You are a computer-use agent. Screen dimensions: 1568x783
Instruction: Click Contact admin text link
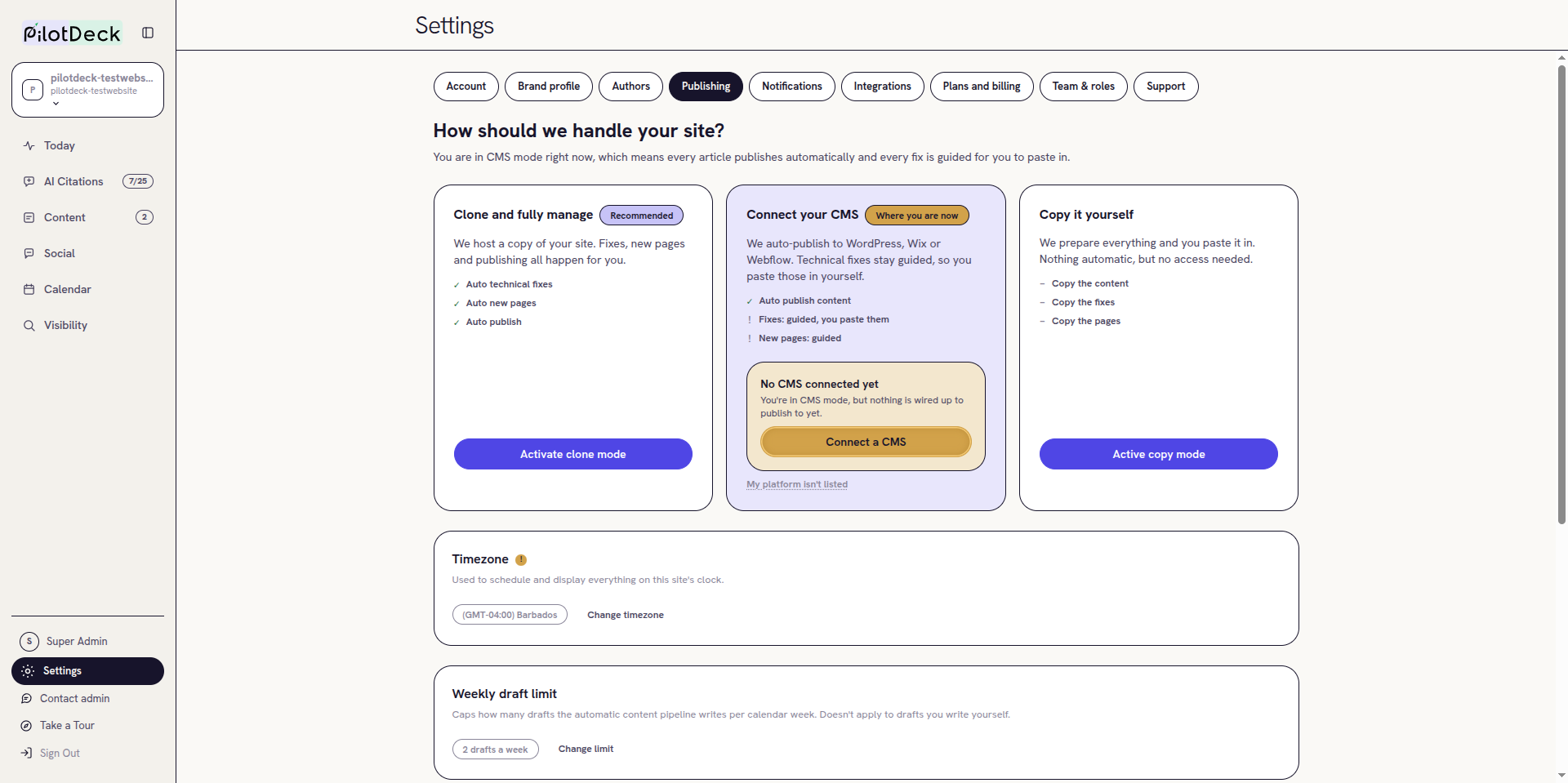[75, 698]
